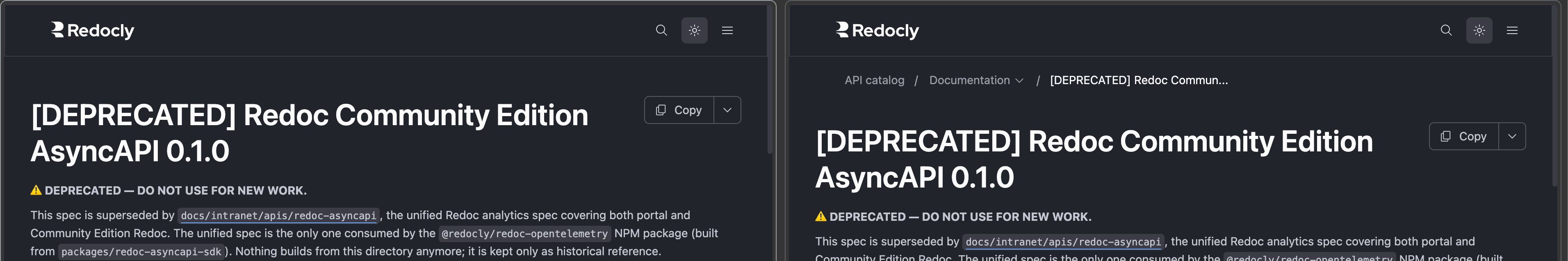Click Copy button in right window
This screenshot has height=261, width=1568.
point(1463,137)
